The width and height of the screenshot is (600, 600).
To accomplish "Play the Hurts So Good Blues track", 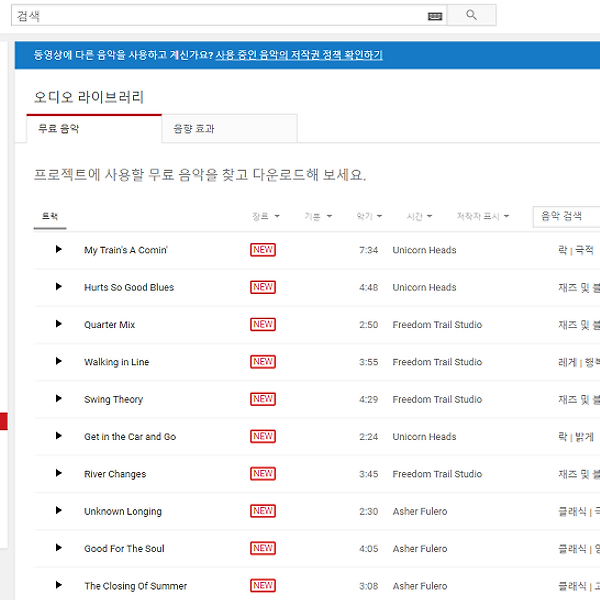I will (59, 287).
